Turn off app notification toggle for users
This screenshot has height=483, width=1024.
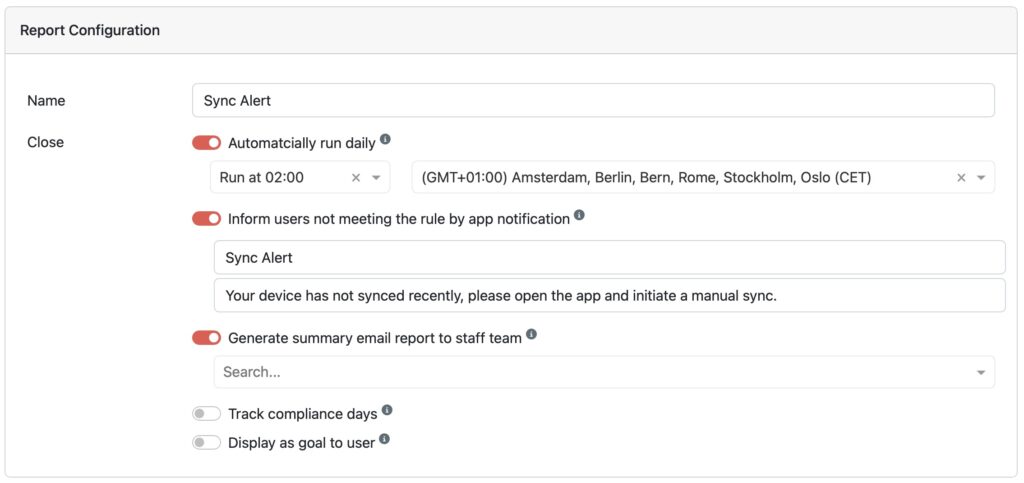coord(207,219)
